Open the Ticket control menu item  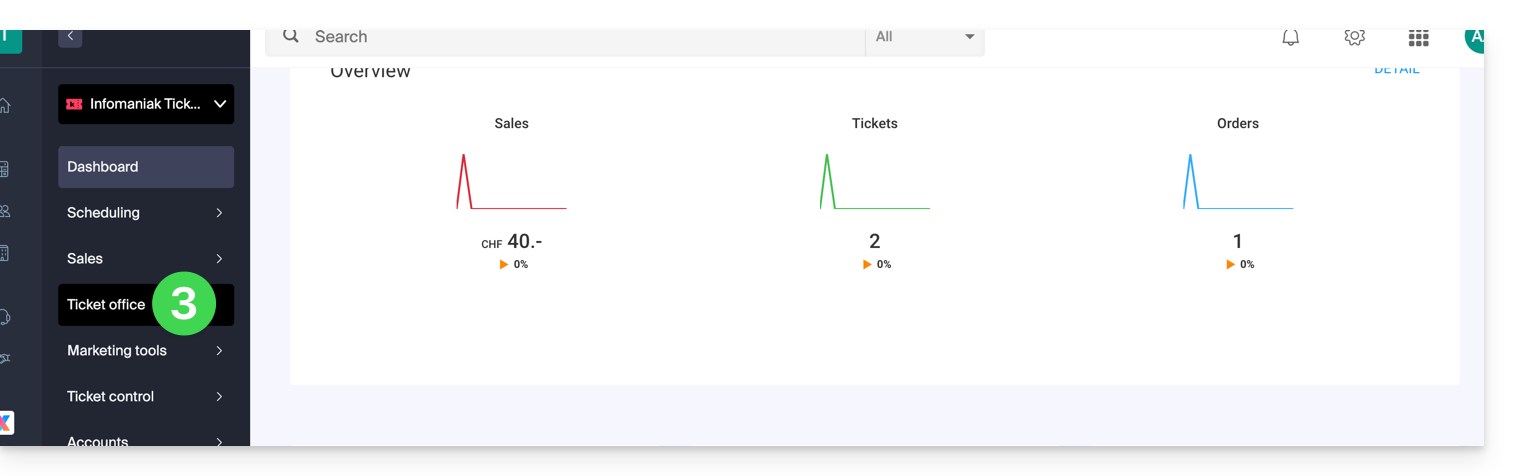(111, 397)
